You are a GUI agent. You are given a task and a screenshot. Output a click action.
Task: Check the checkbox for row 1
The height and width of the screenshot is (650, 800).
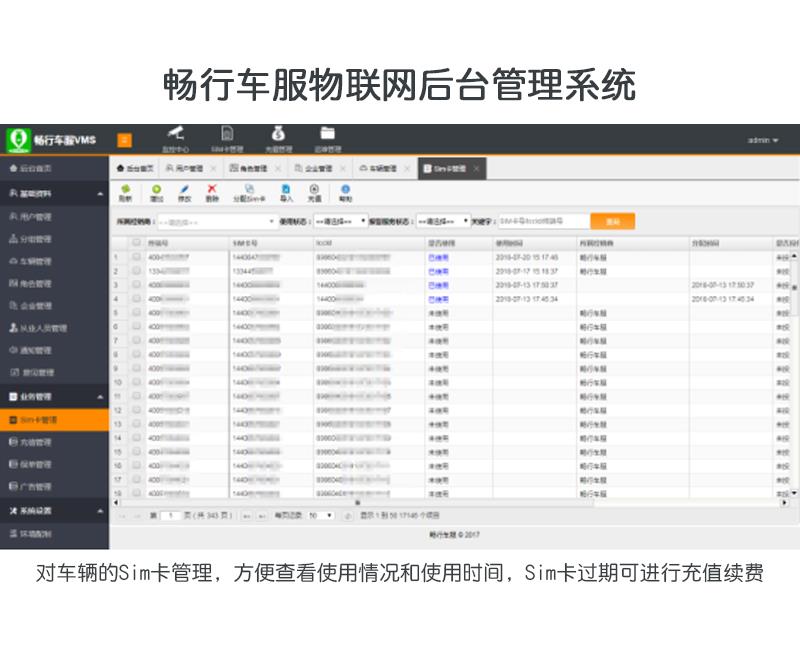136,257
